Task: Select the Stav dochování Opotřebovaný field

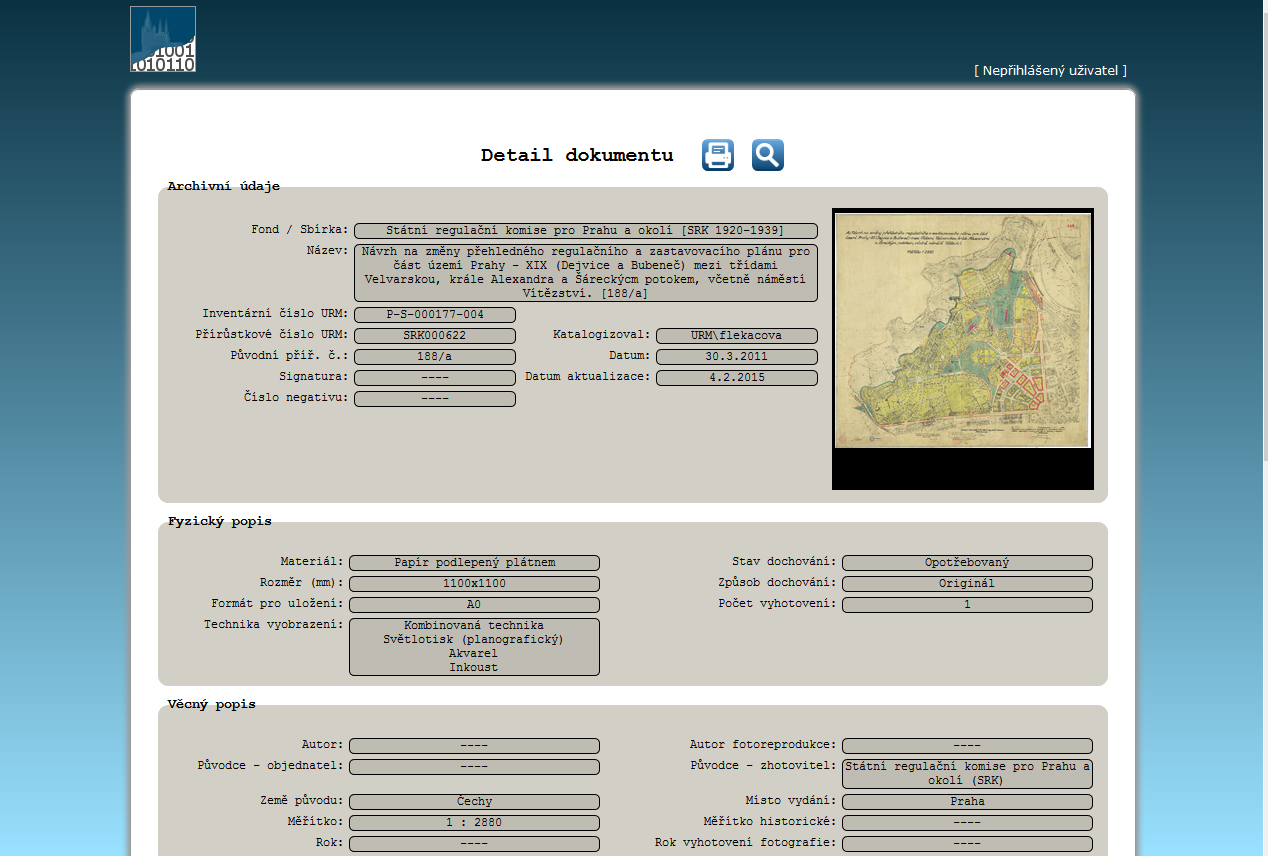Action: (967, 563)
